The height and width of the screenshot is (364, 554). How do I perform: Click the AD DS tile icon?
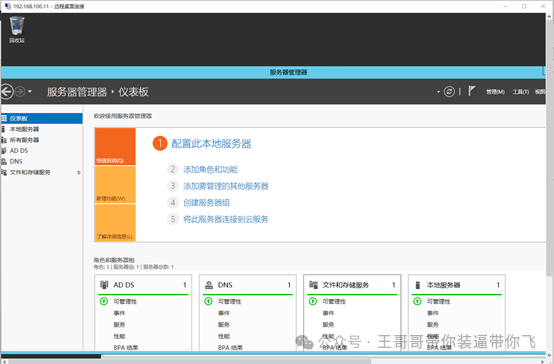click(x=104, y=285)
